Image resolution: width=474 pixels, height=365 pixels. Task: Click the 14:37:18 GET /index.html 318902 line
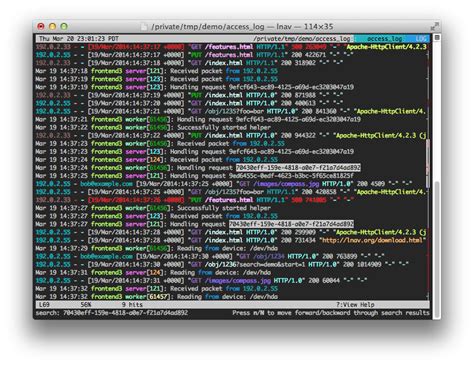tap(189, 63)
